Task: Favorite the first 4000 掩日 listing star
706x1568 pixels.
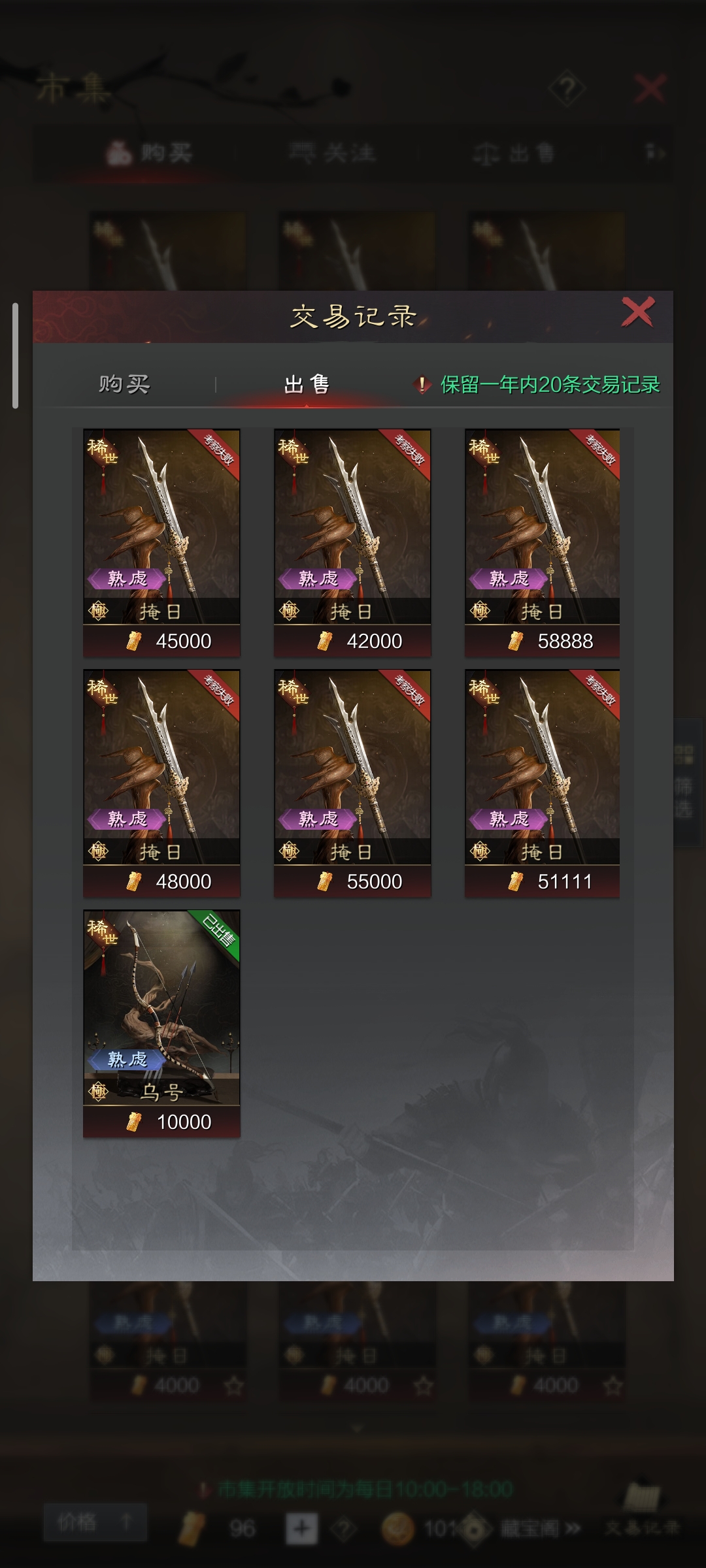Action: click(x=234, y=1385)
